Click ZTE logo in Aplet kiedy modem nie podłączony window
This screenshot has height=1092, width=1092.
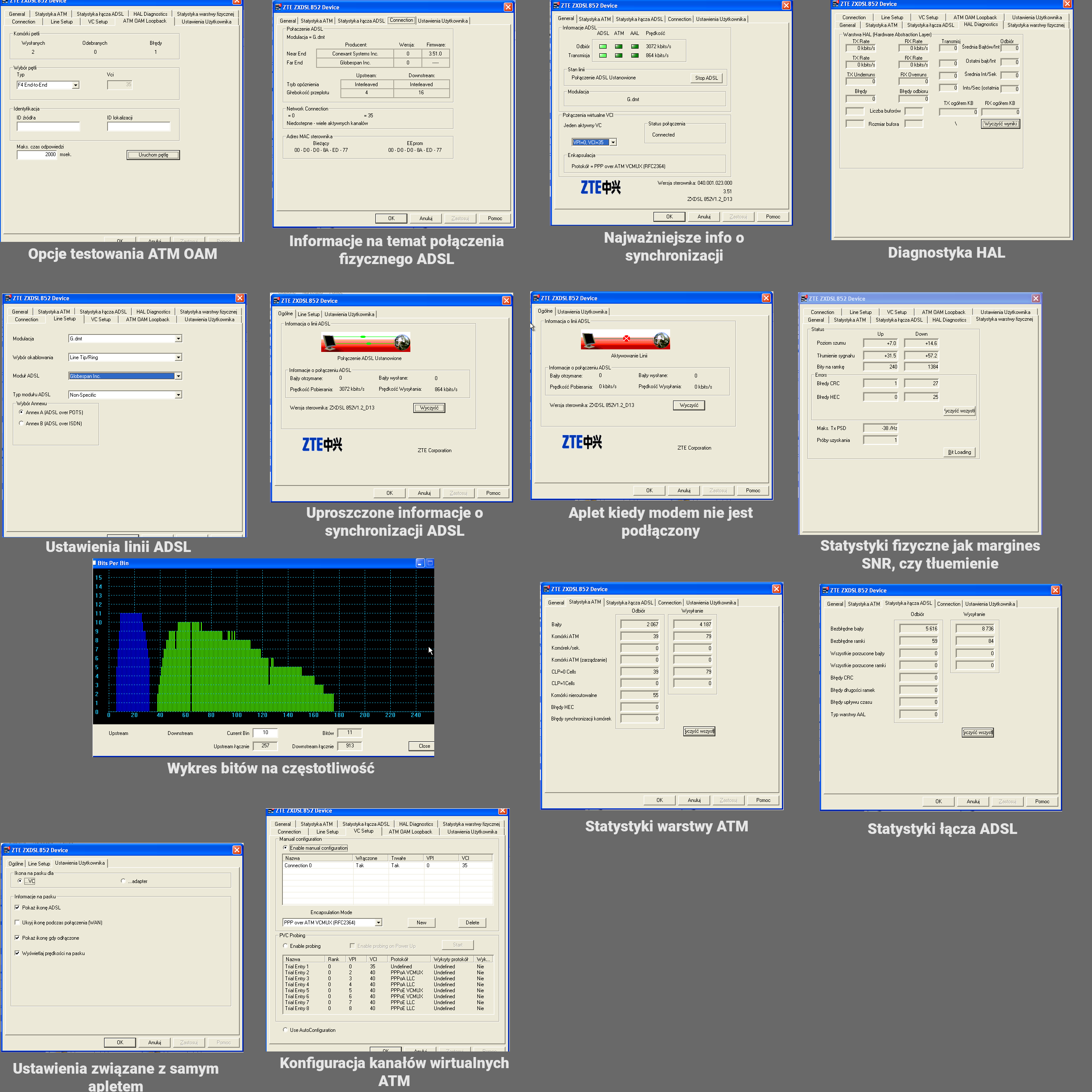tap(581, 442)
